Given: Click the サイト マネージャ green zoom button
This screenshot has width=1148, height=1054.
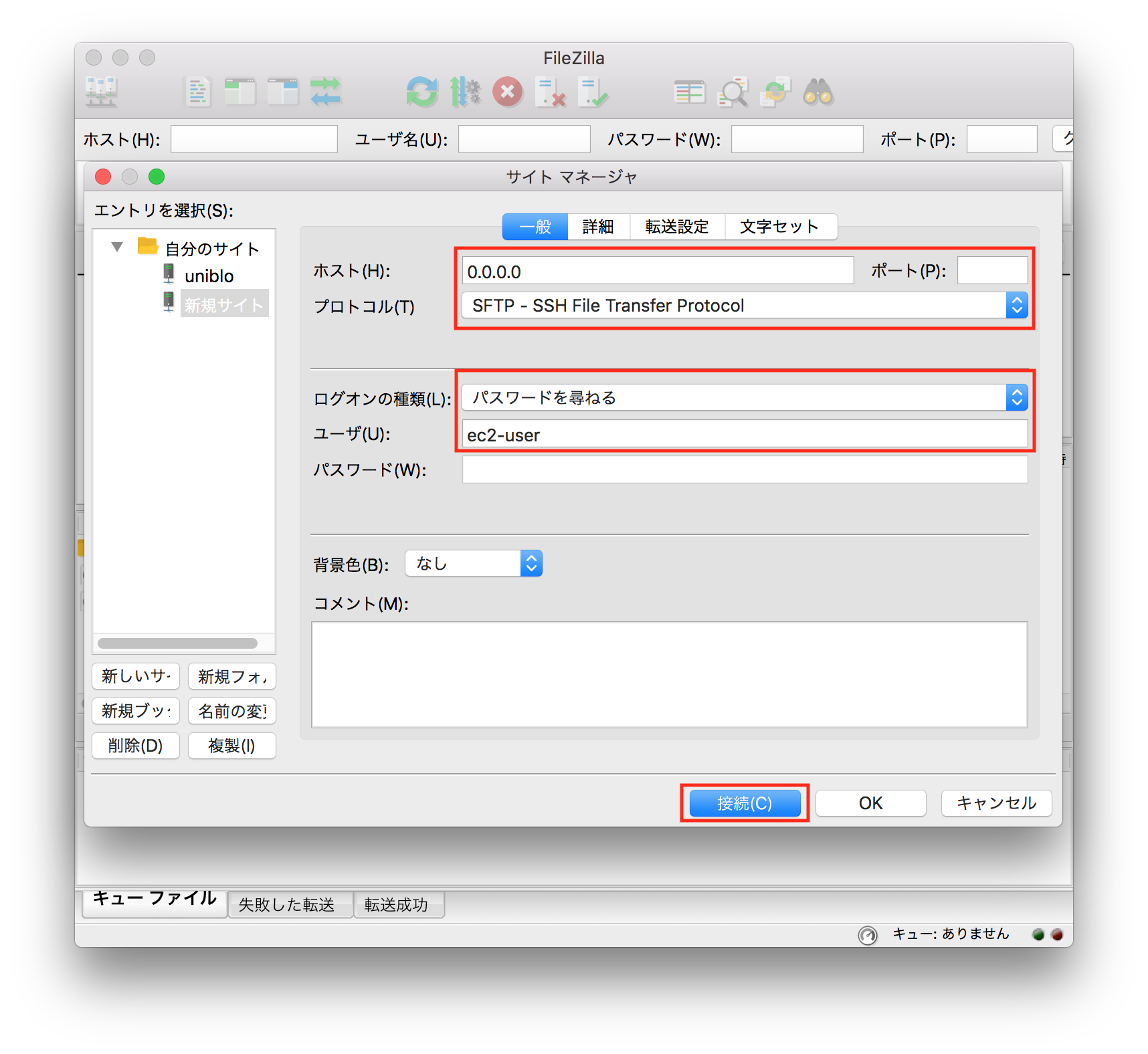Looking at the screenshot, I should 157,177.
